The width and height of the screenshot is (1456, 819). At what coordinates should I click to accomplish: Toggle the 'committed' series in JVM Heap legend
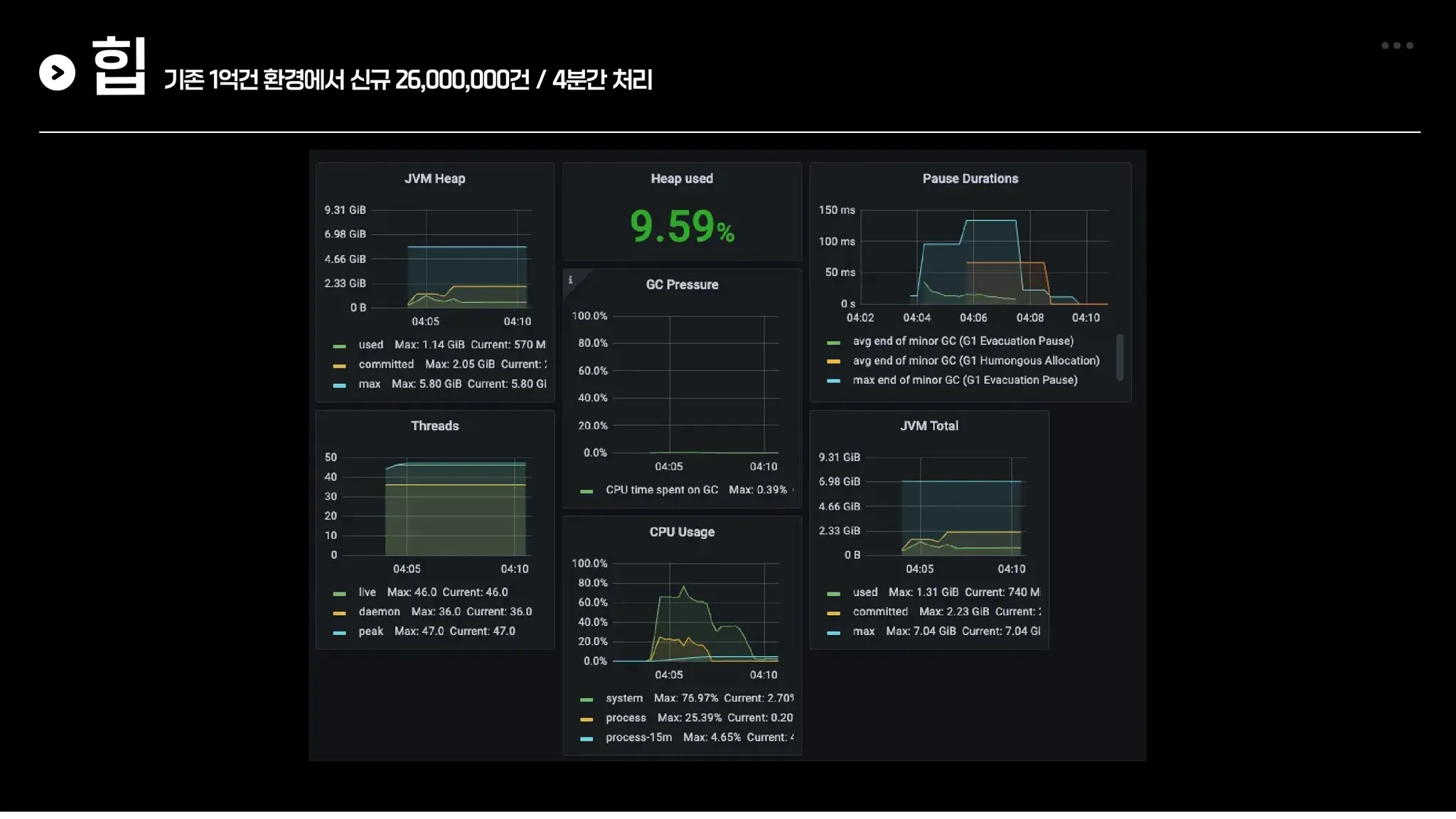pos(385,364)
